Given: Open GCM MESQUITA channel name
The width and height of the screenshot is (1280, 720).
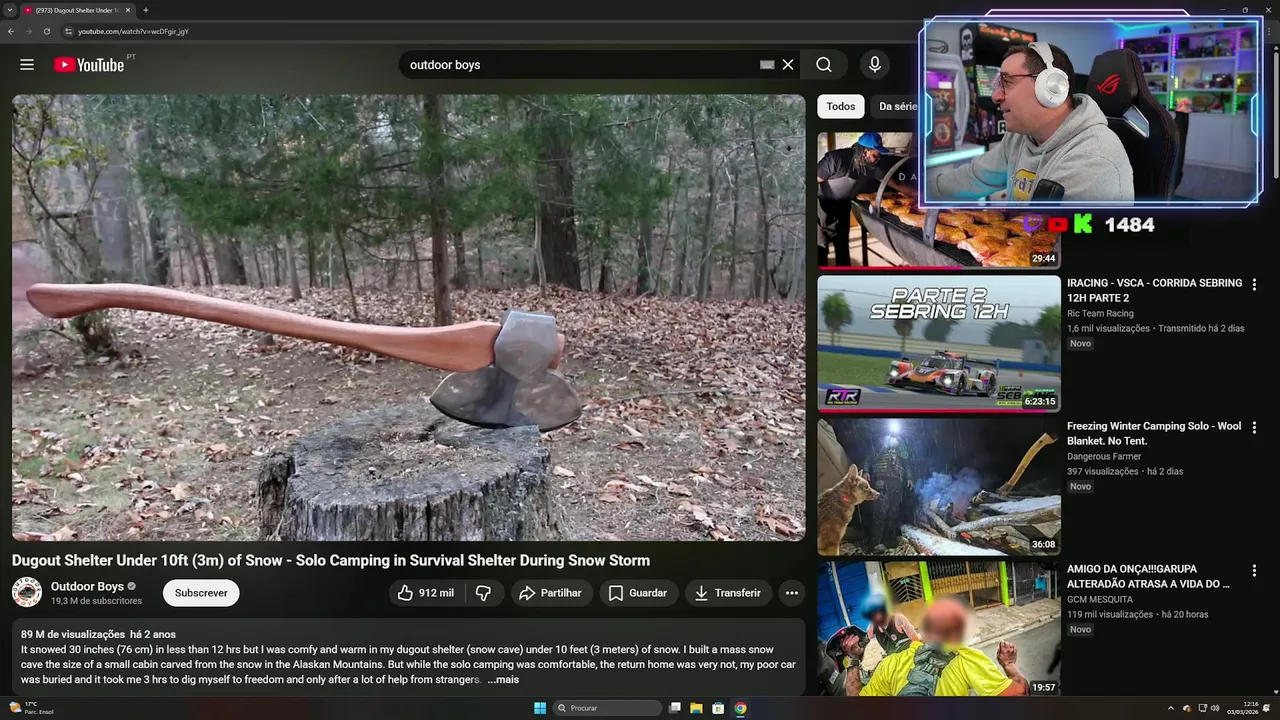Looking at the screenshot, I should coord(1100,600).
